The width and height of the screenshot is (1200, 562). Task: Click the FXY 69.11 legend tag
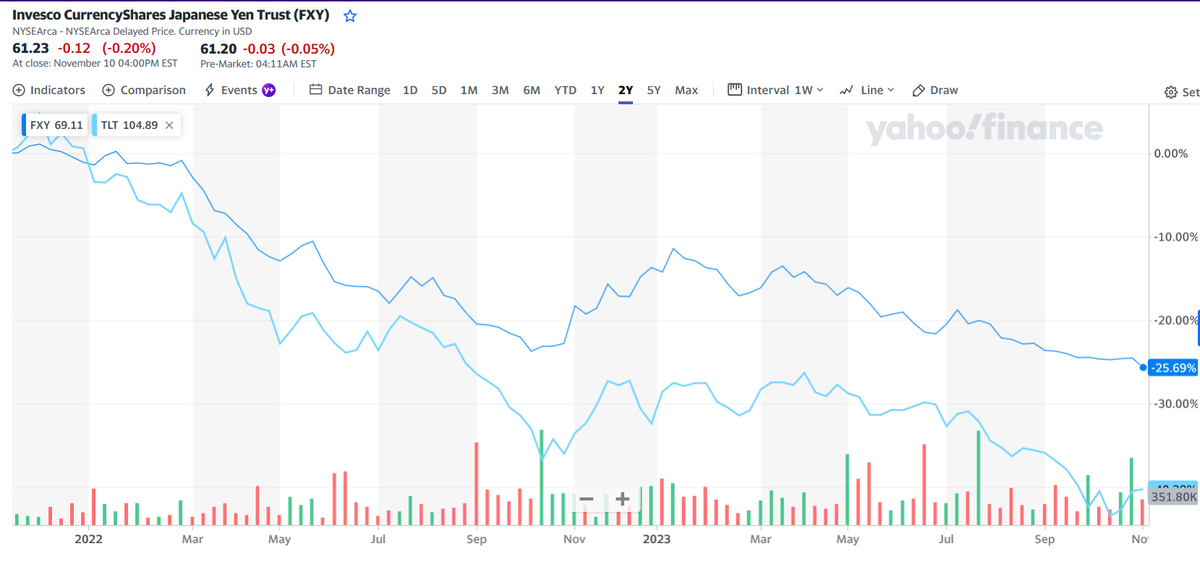click(x=55, y=125)
